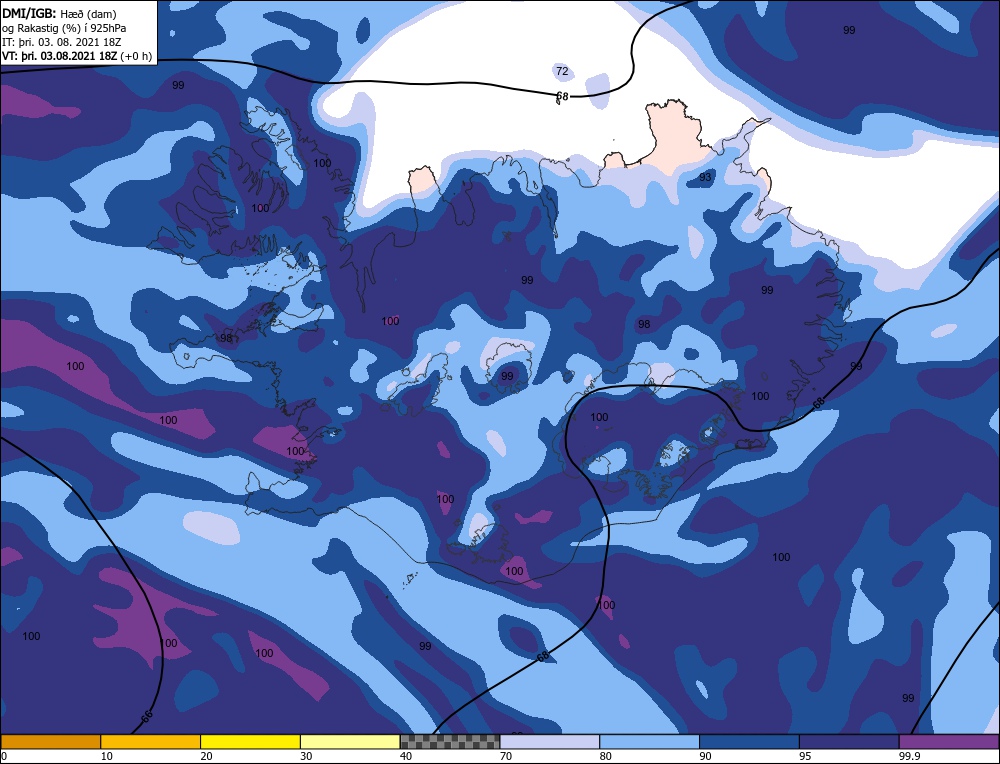Click the dark orange 0–10 legend swatch
1000x764 pixels.
click(x=50, y=741)
